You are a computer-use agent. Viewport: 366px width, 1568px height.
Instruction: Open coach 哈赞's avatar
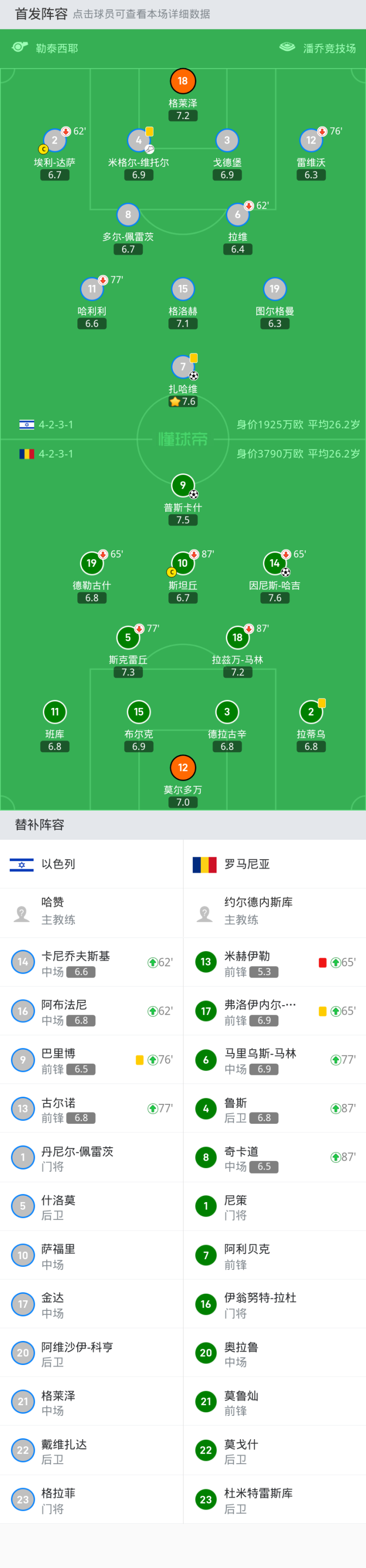[x=22, y=913]
